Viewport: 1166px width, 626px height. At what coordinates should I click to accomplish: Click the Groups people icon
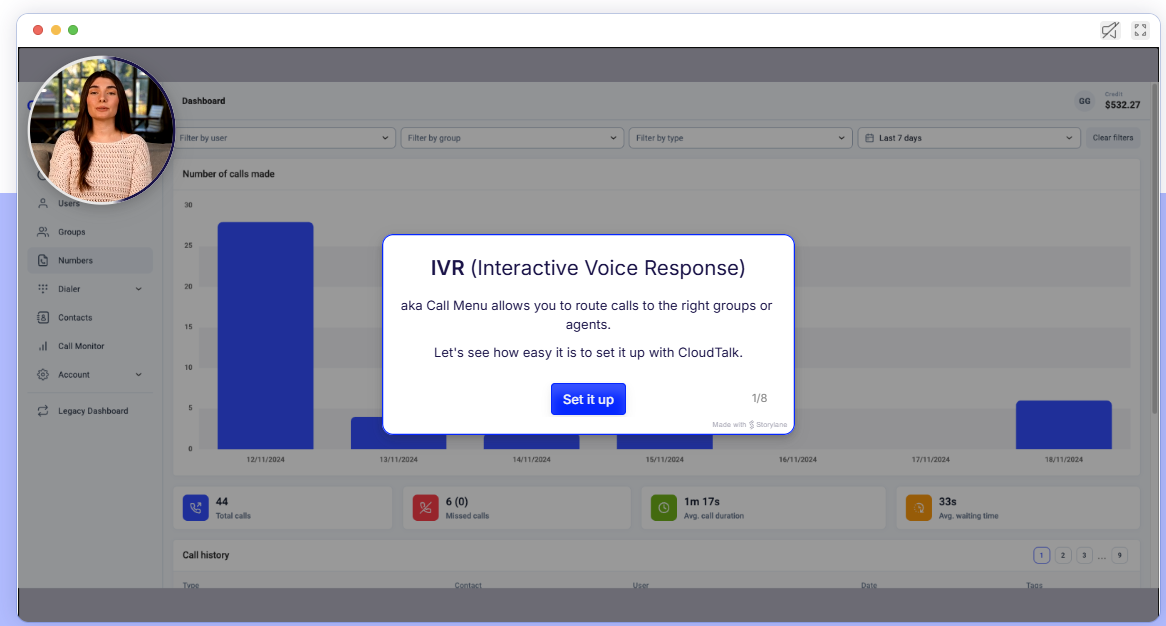click(x=43, y=232)
